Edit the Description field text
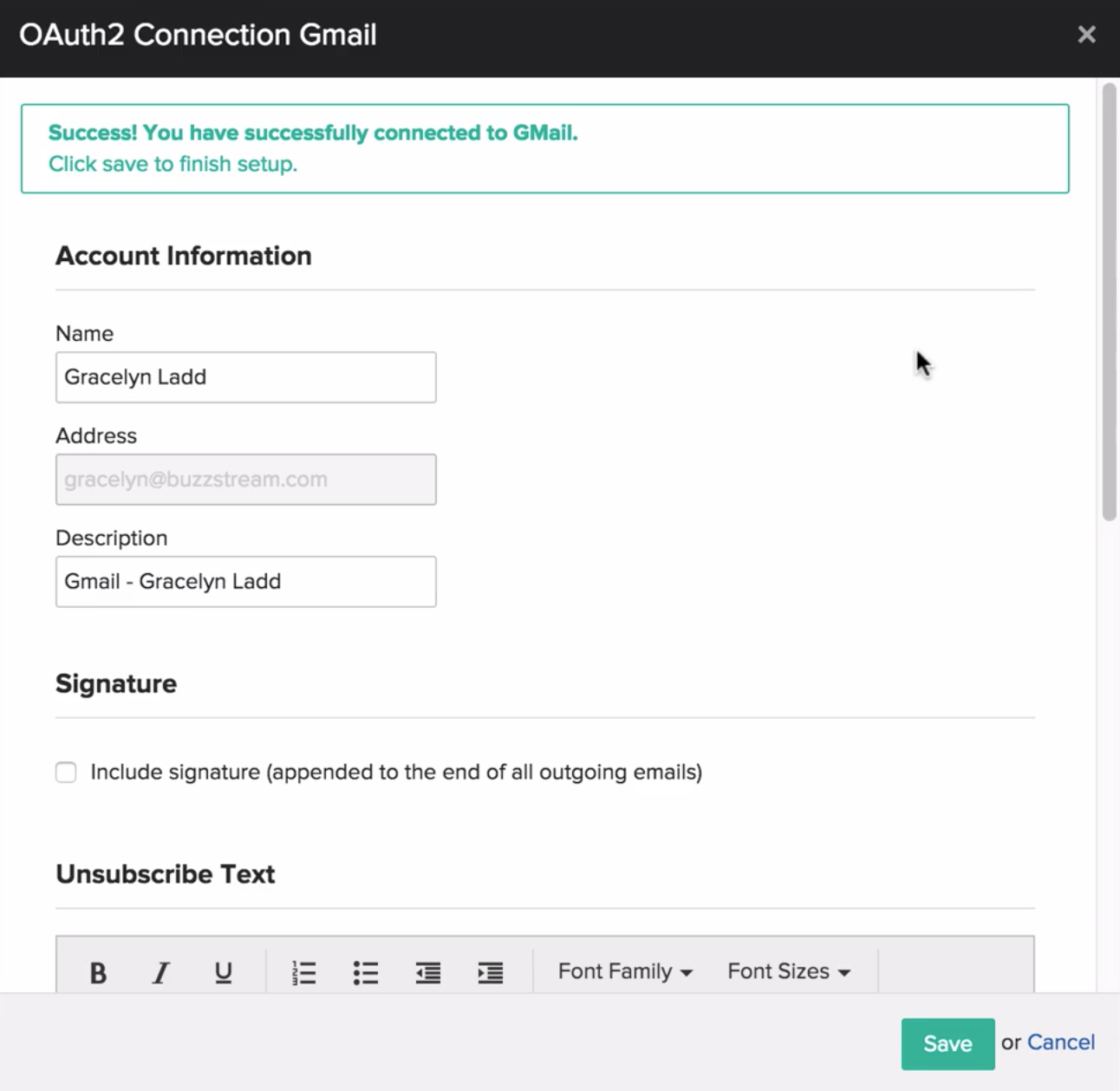The image size is (1120, 1091). coord(246,582)
